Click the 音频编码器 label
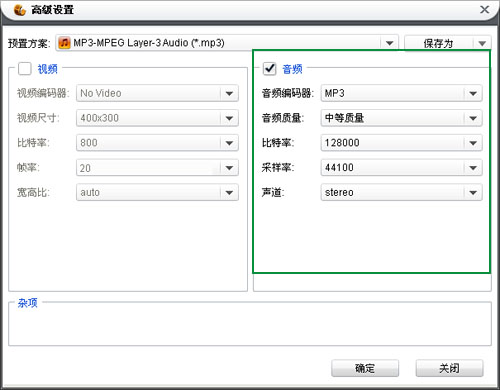500x390 pixels. pos(288,93)
